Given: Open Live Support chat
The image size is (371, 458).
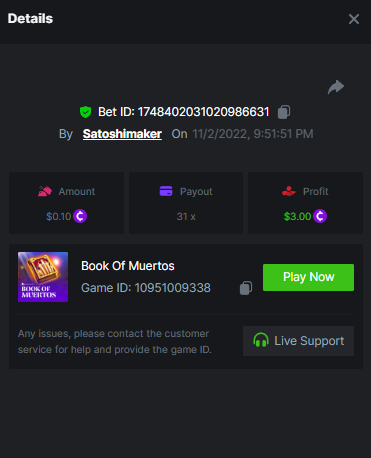Looking at the screenshot, I should click(x=298, y=341).
